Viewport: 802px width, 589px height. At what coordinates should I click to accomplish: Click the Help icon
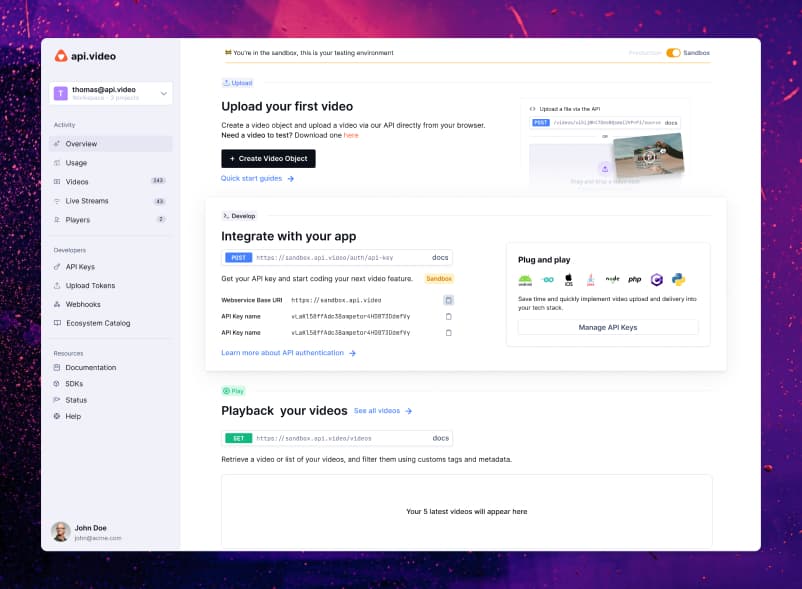[57, 416]
